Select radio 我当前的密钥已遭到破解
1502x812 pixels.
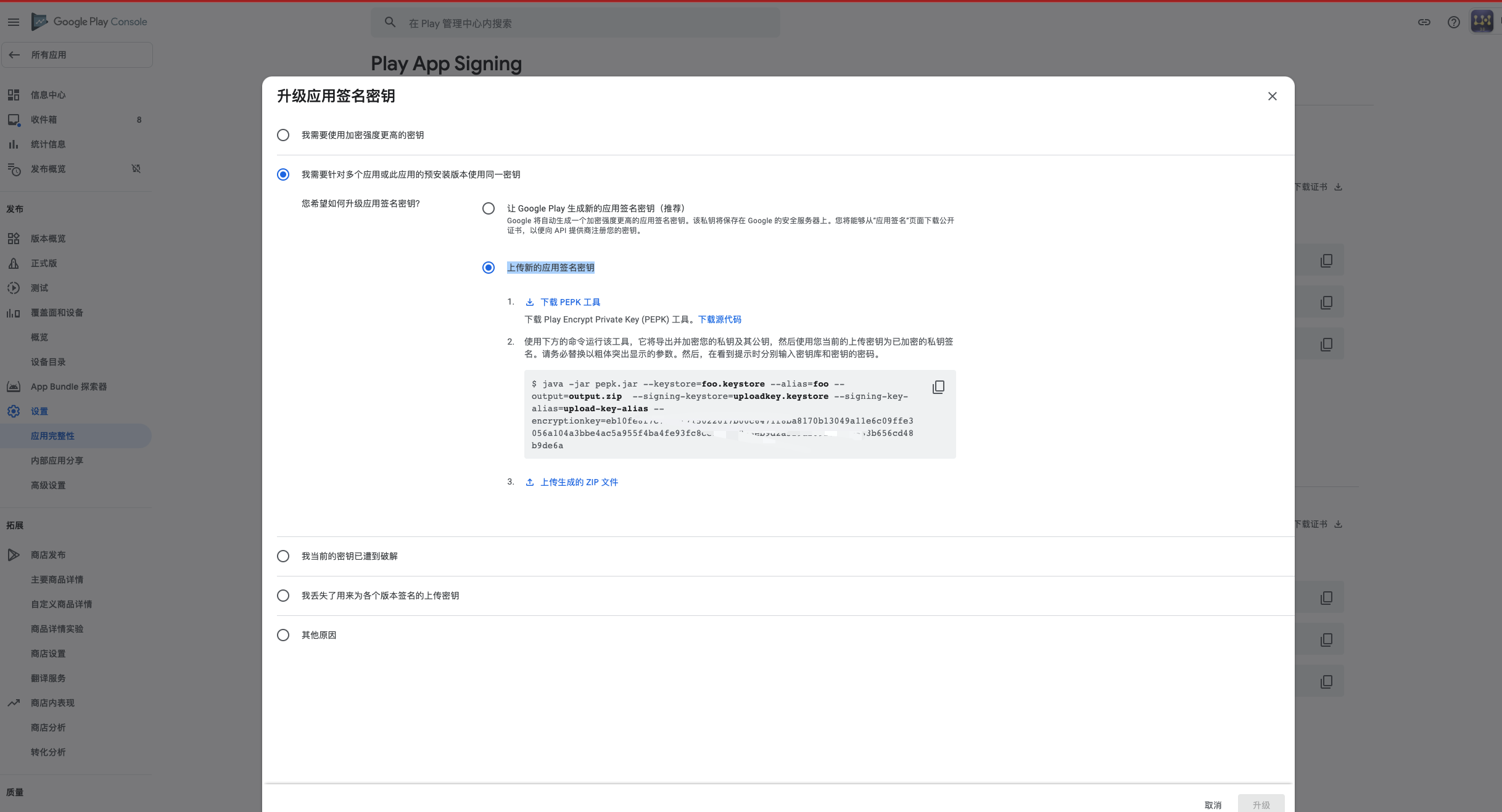click(x=283, y=556)
